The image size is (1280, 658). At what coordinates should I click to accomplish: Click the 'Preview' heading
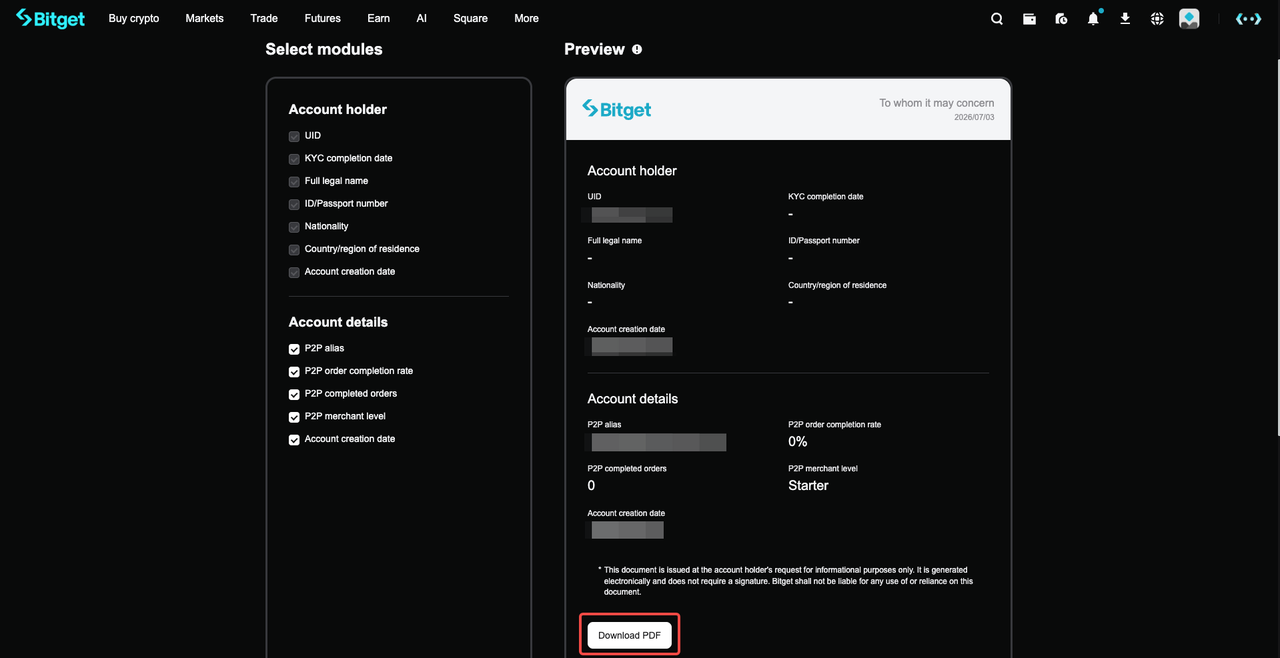[594, 49]
